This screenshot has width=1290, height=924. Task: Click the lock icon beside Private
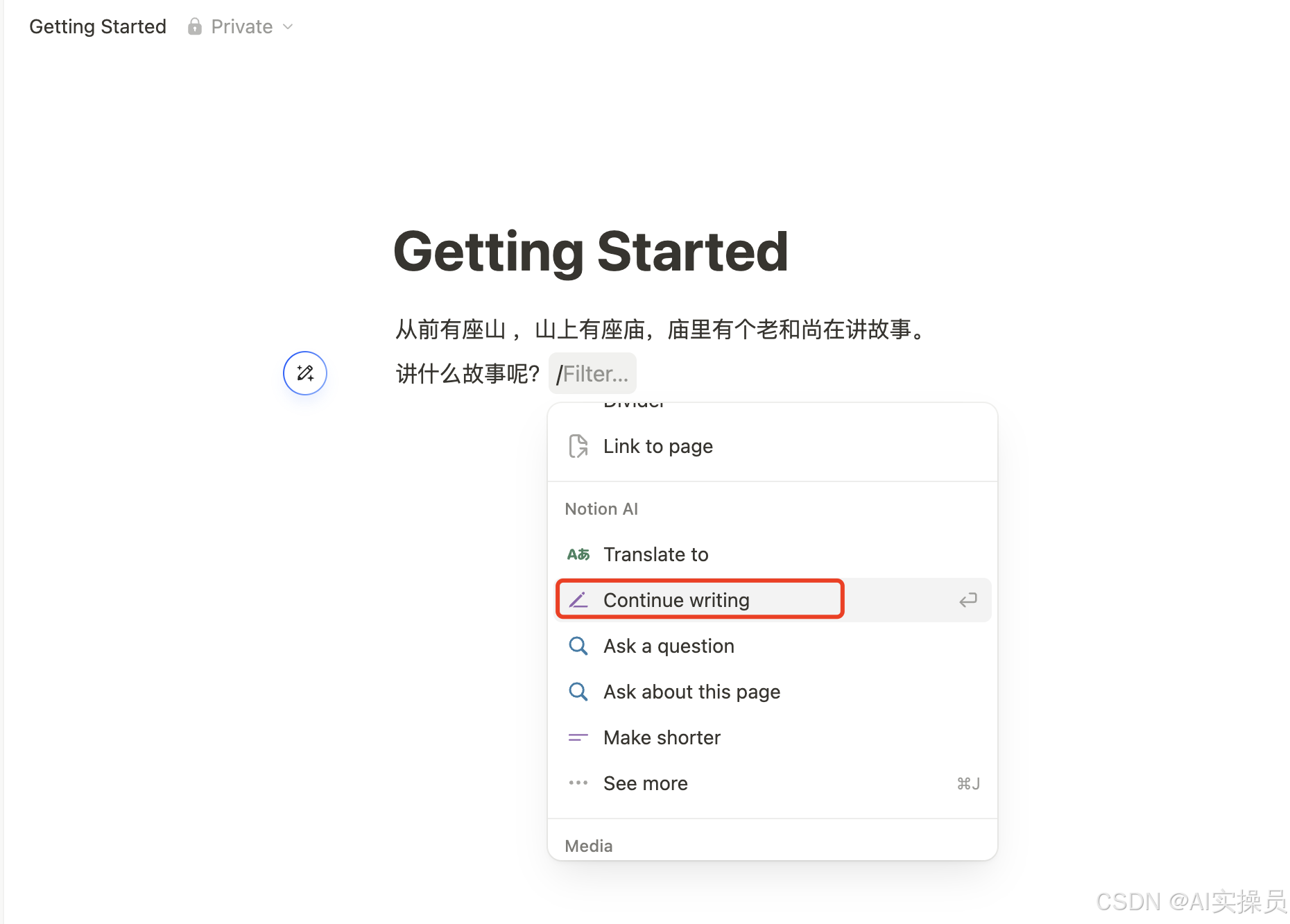tap(195, 26)
